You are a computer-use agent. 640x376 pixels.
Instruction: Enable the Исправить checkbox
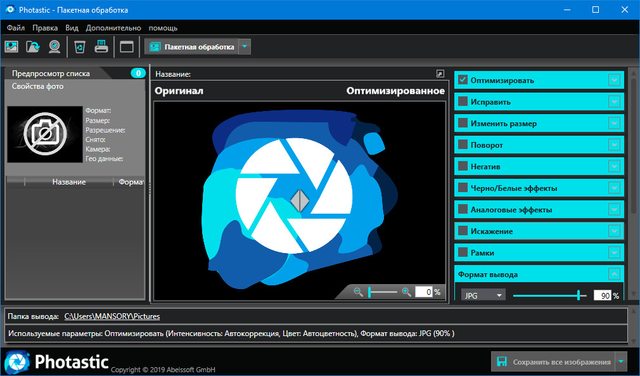click(462, 101)
